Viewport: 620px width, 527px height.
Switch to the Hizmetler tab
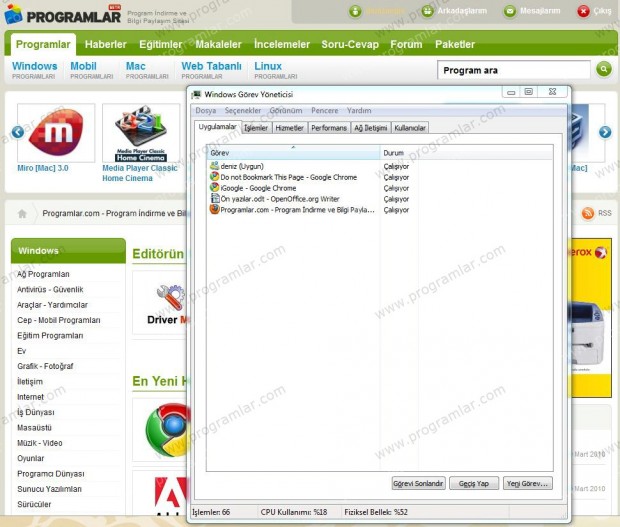pos(289,128)
